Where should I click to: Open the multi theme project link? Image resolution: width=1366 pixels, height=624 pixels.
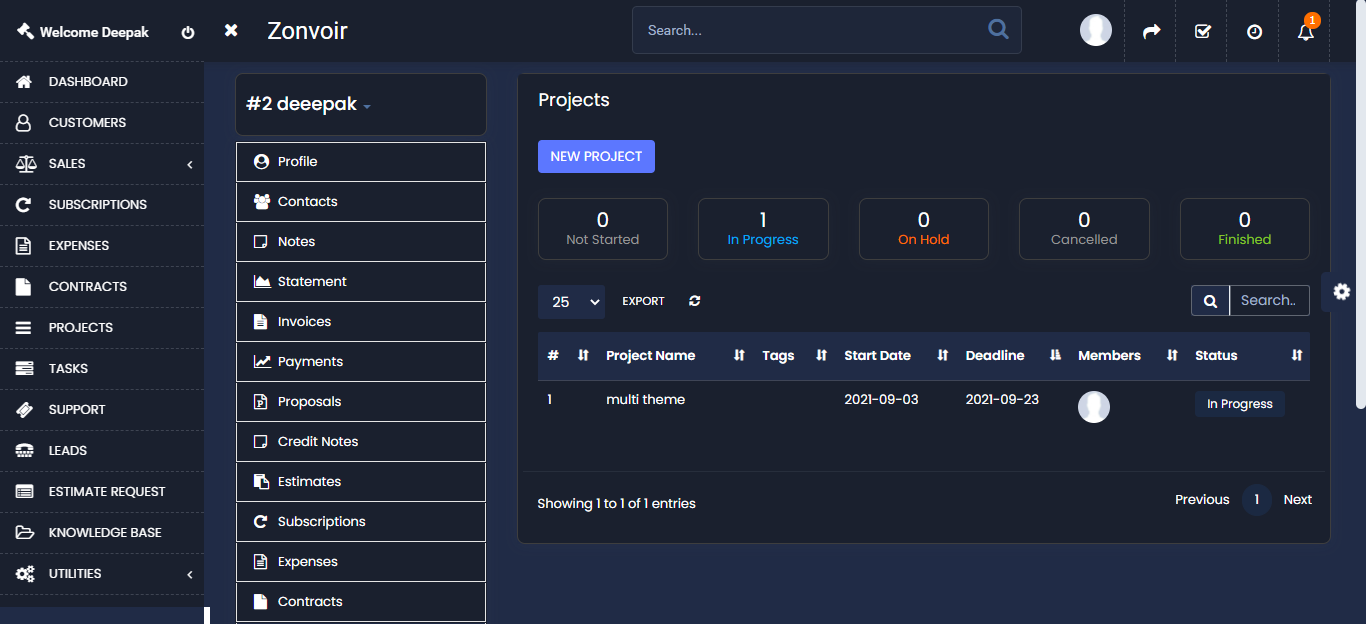[645, 400]
